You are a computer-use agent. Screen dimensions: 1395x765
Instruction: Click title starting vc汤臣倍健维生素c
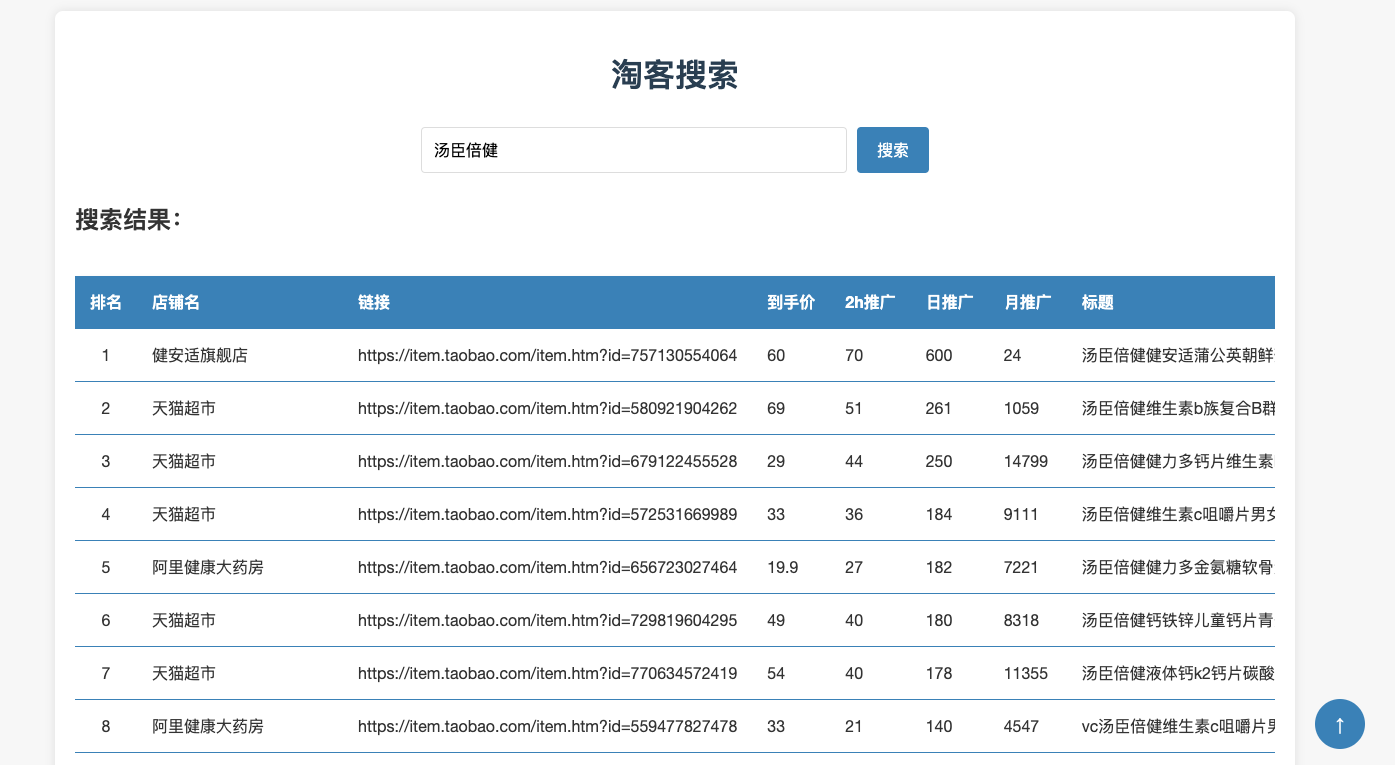tap(1178, 726)
